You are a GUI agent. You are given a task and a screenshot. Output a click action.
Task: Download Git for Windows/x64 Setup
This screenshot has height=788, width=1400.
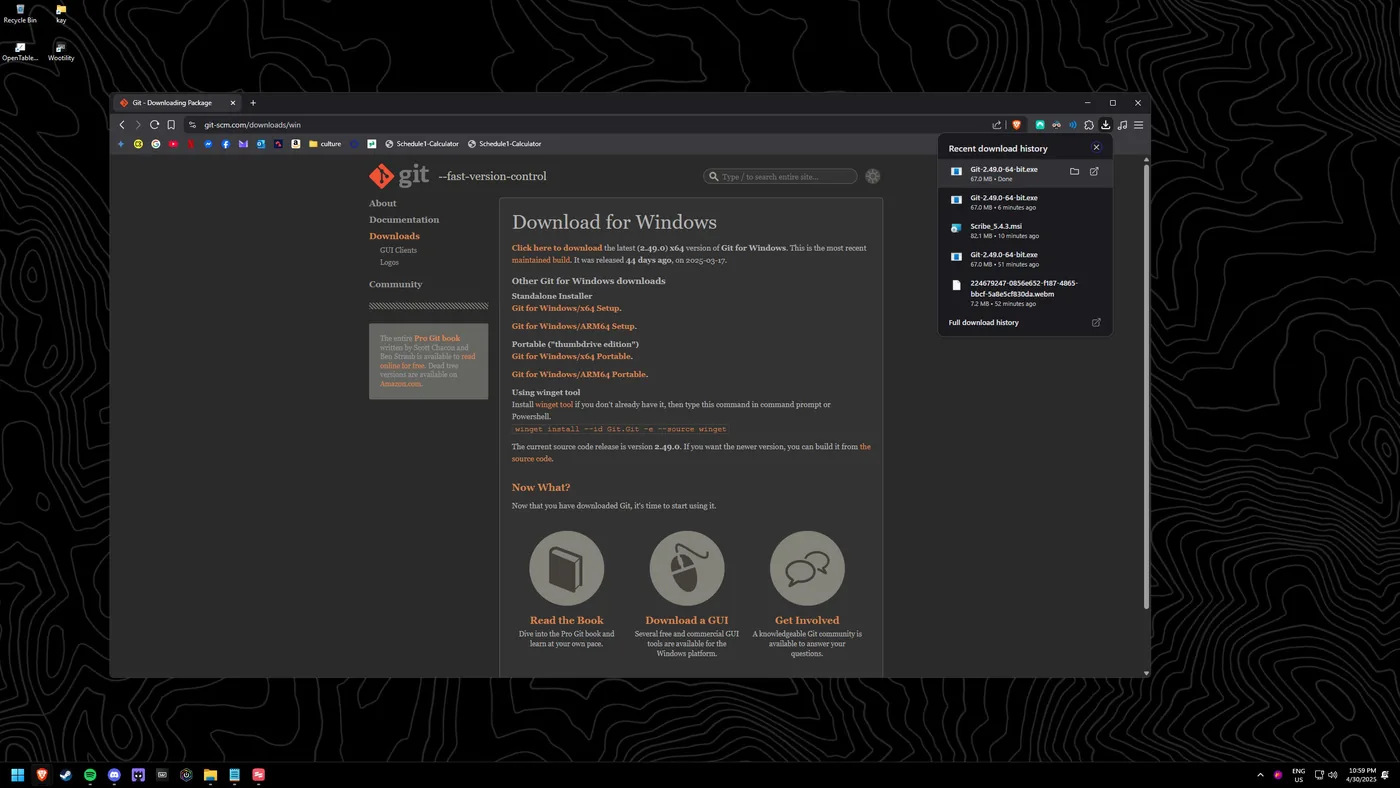point(566,308)
